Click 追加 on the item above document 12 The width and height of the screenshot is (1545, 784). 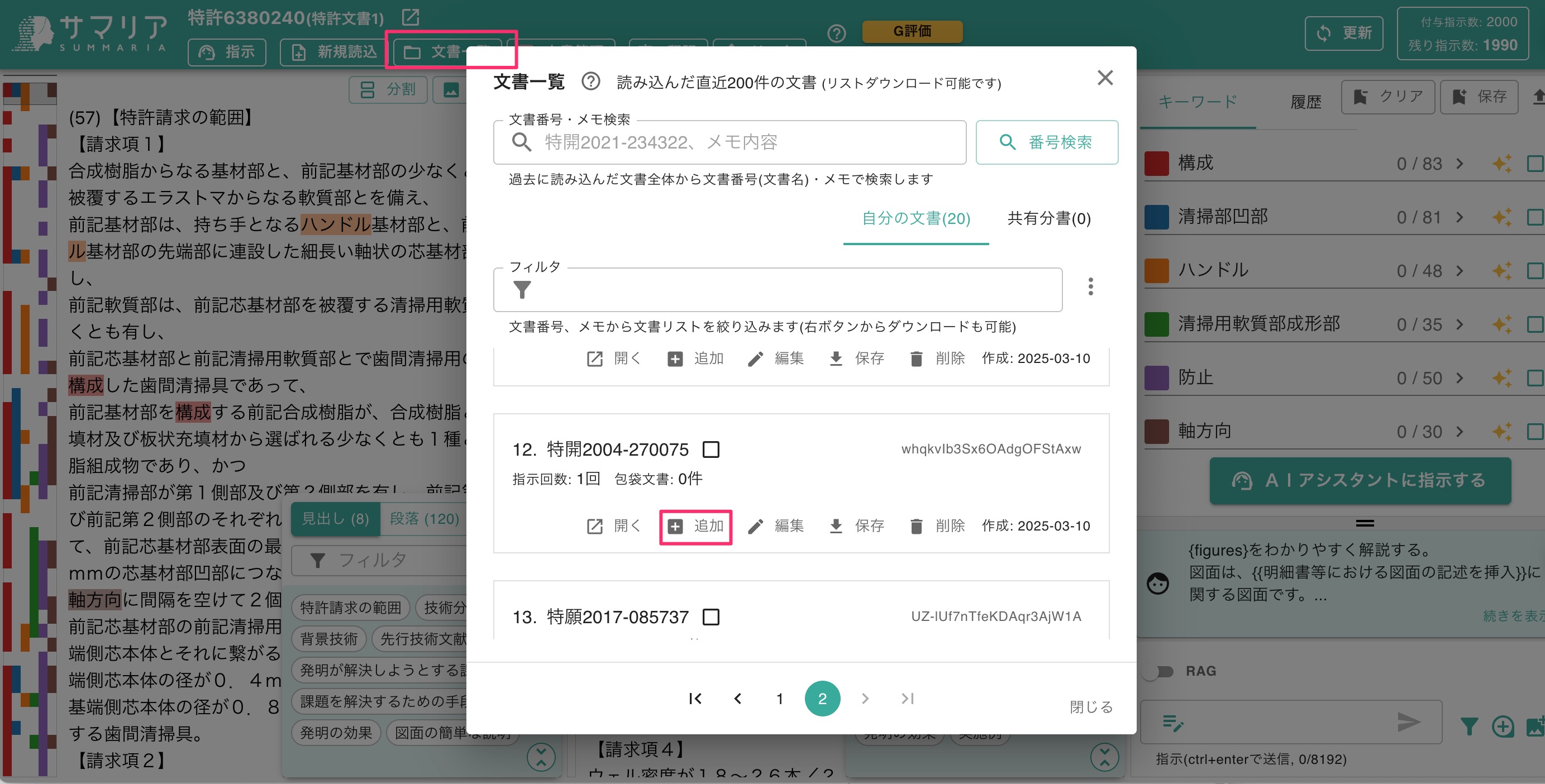696,358
